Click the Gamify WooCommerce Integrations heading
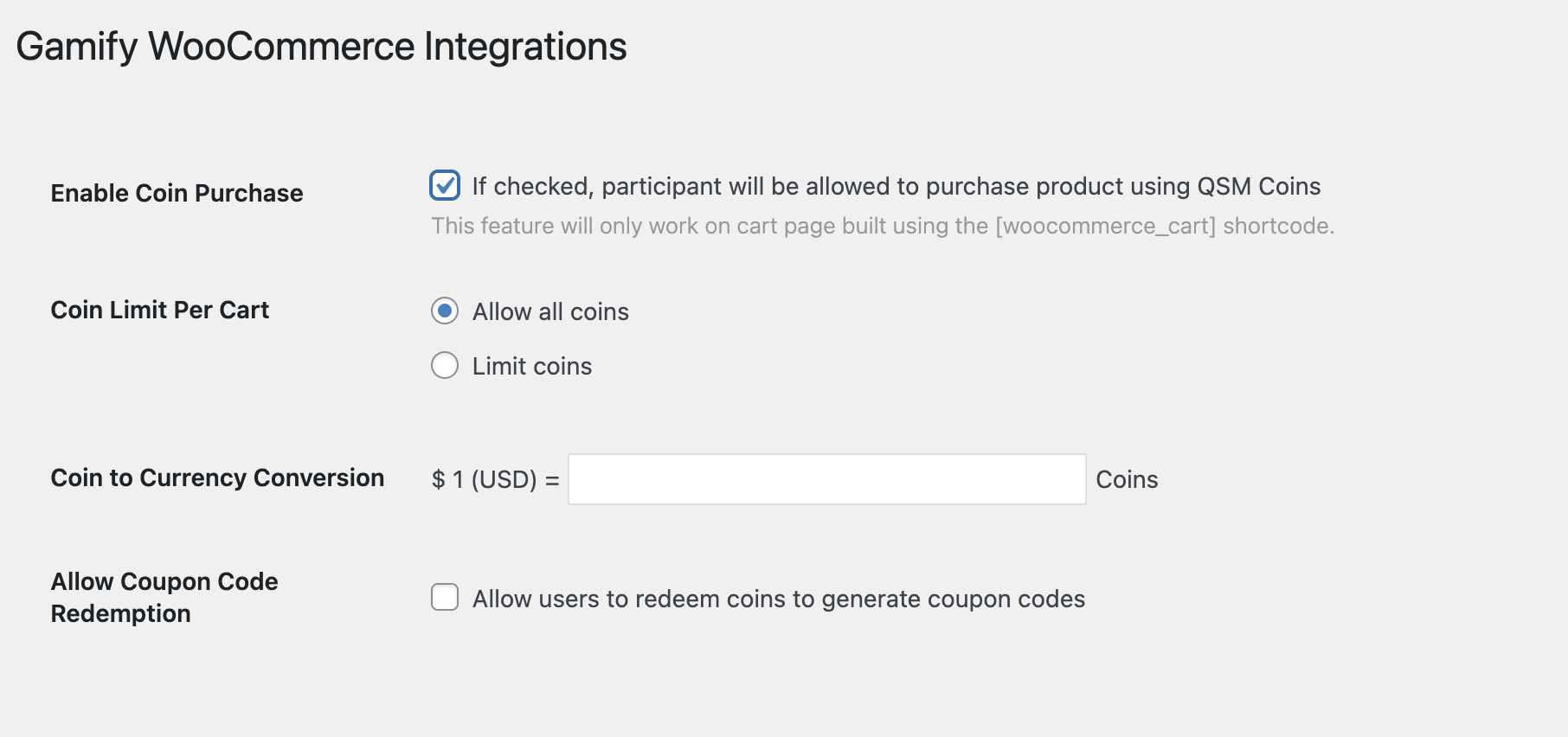Image resolution: width=1568 pixels, height=737 pixels. (x=321, y=47)
